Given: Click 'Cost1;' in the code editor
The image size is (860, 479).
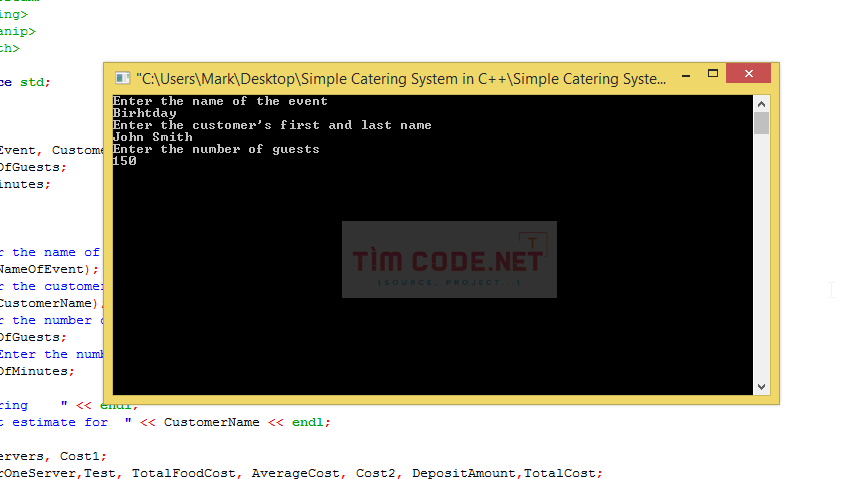Looking at the screenshot, I should point(83,457).
